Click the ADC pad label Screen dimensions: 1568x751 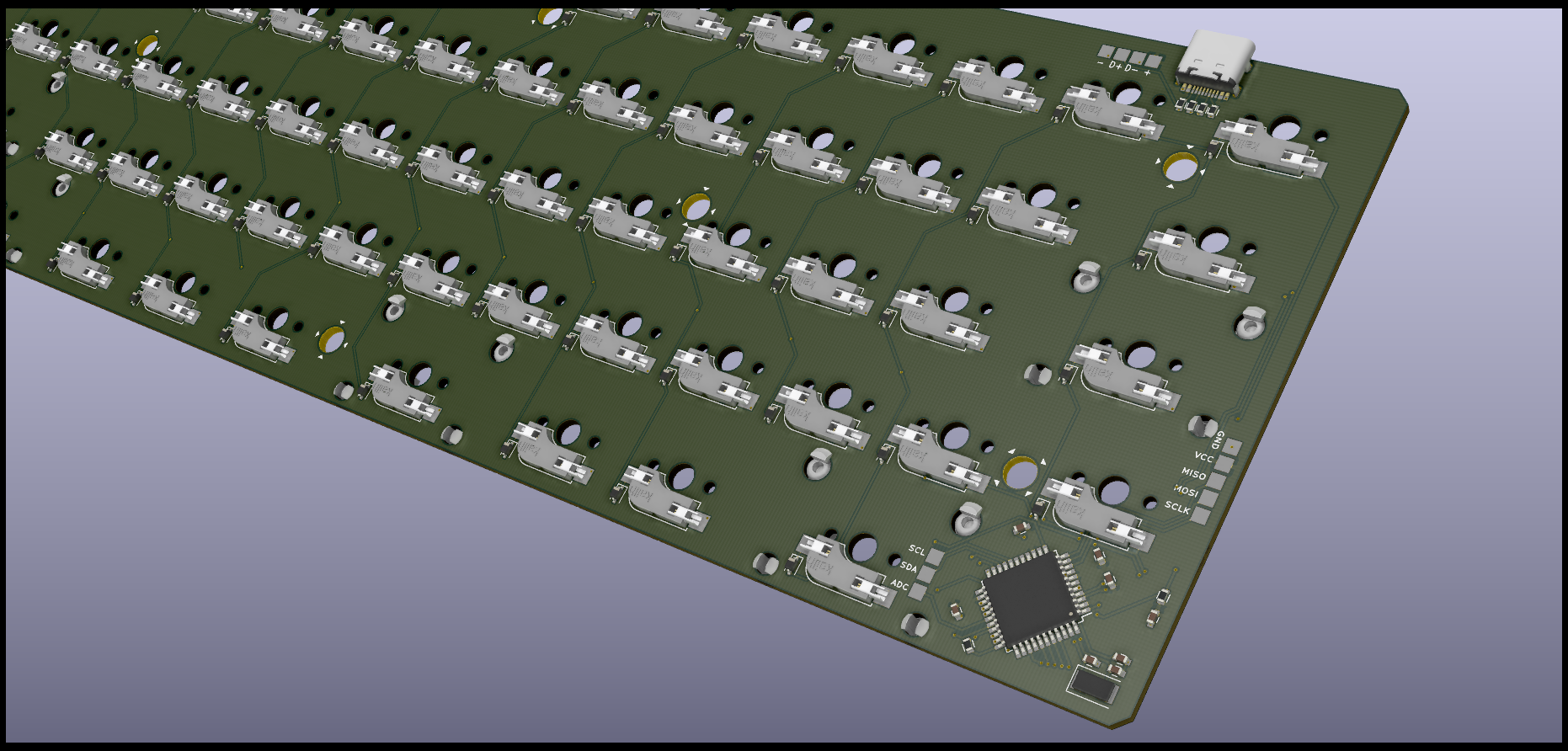pos(899,584)
